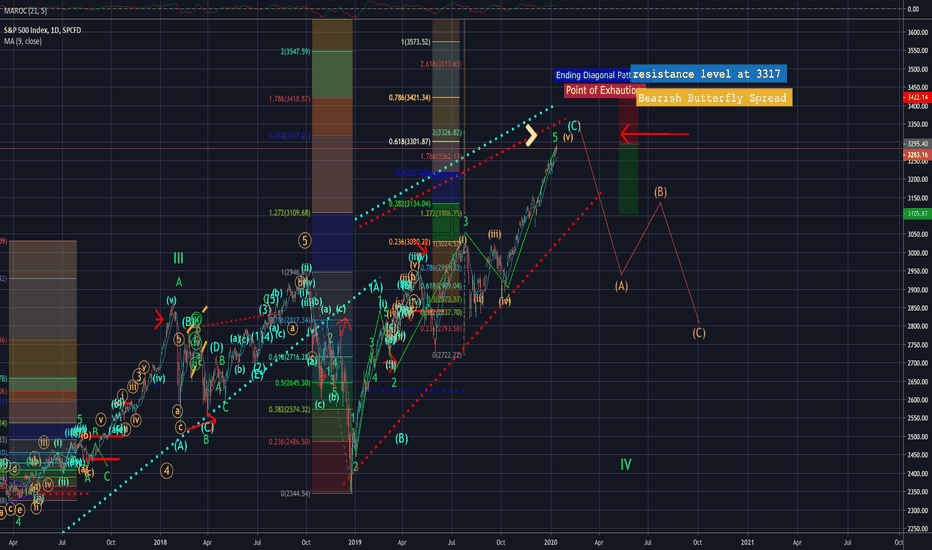Select the Fibonacci label "2(3547.59)"
The width and height of the screenshot is (932, 550).
coord(295,52)
